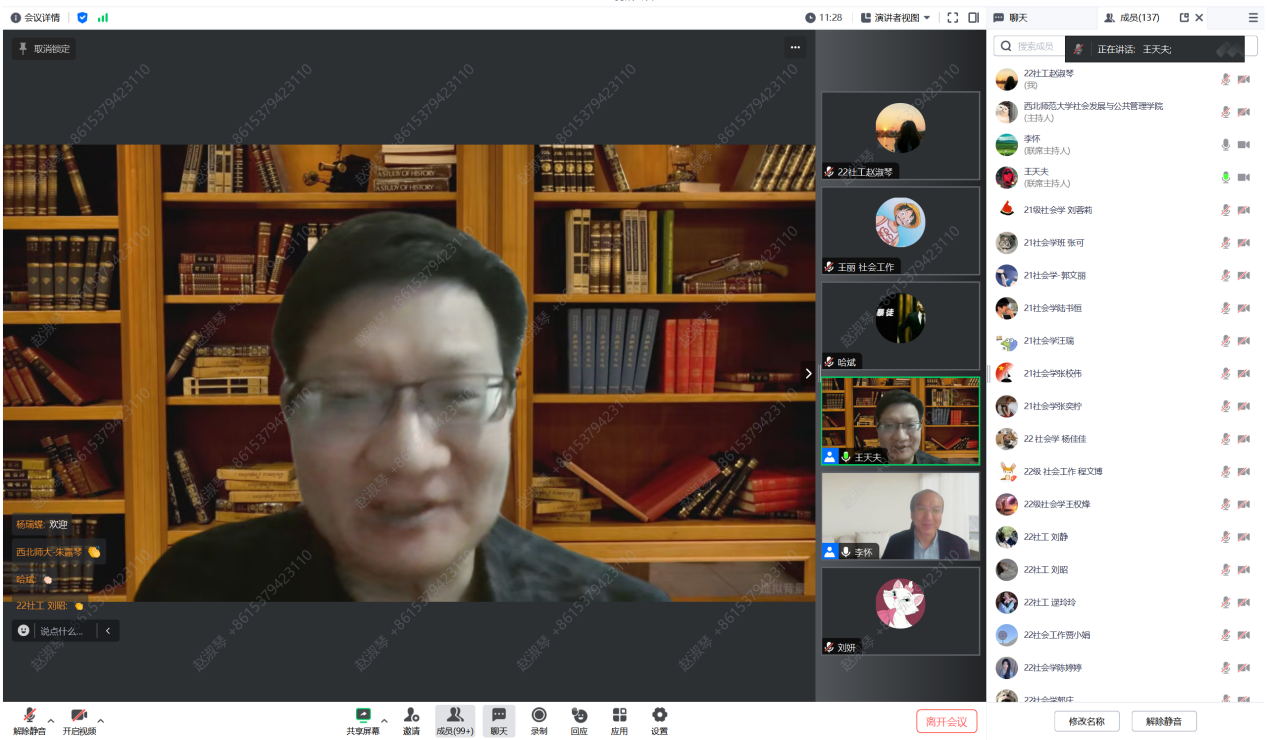This screenshot has width=1267, height=740.
Task: Click the emoji icon in chat input
Action: (24, 631)
